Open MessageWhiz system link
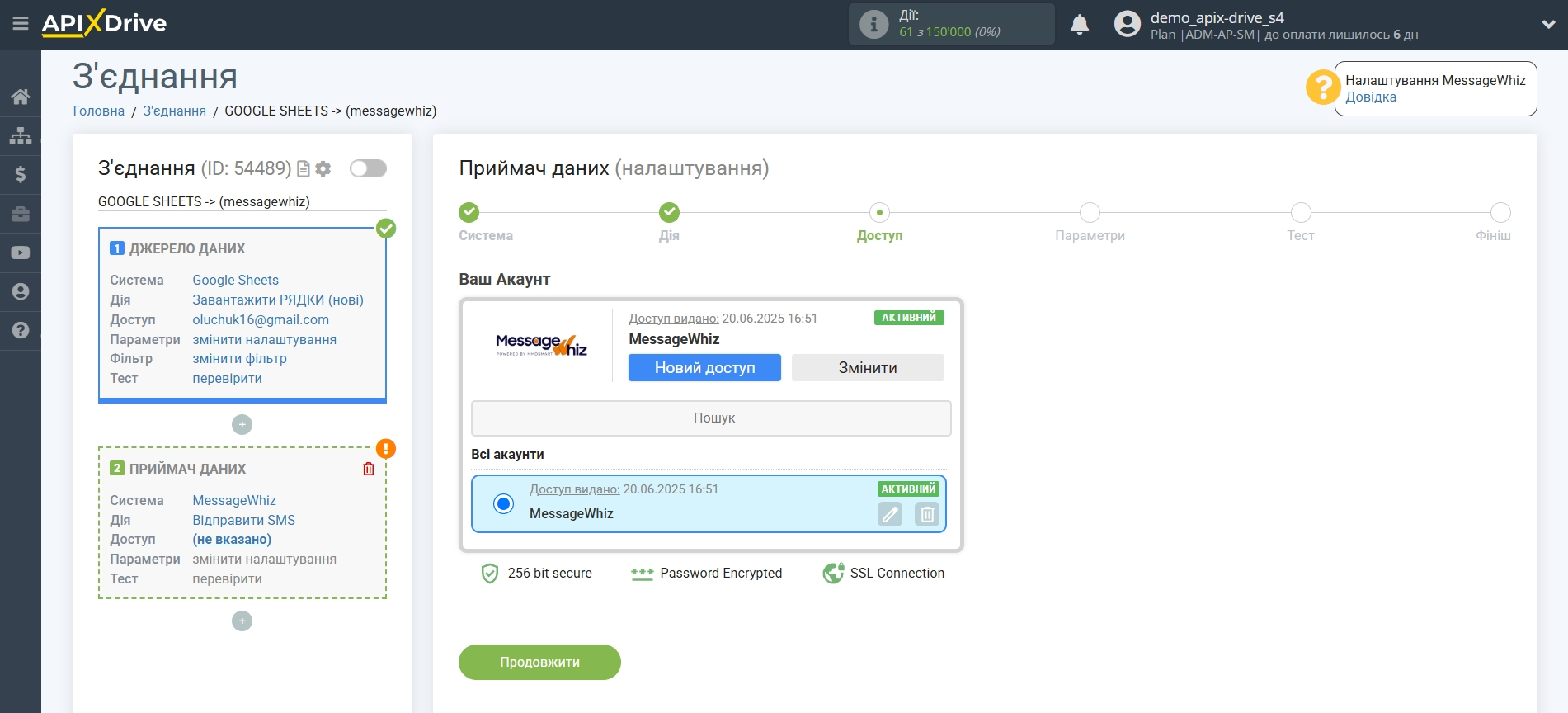The height and width of the screenshot is (713, 1568). tap(234, 501)
